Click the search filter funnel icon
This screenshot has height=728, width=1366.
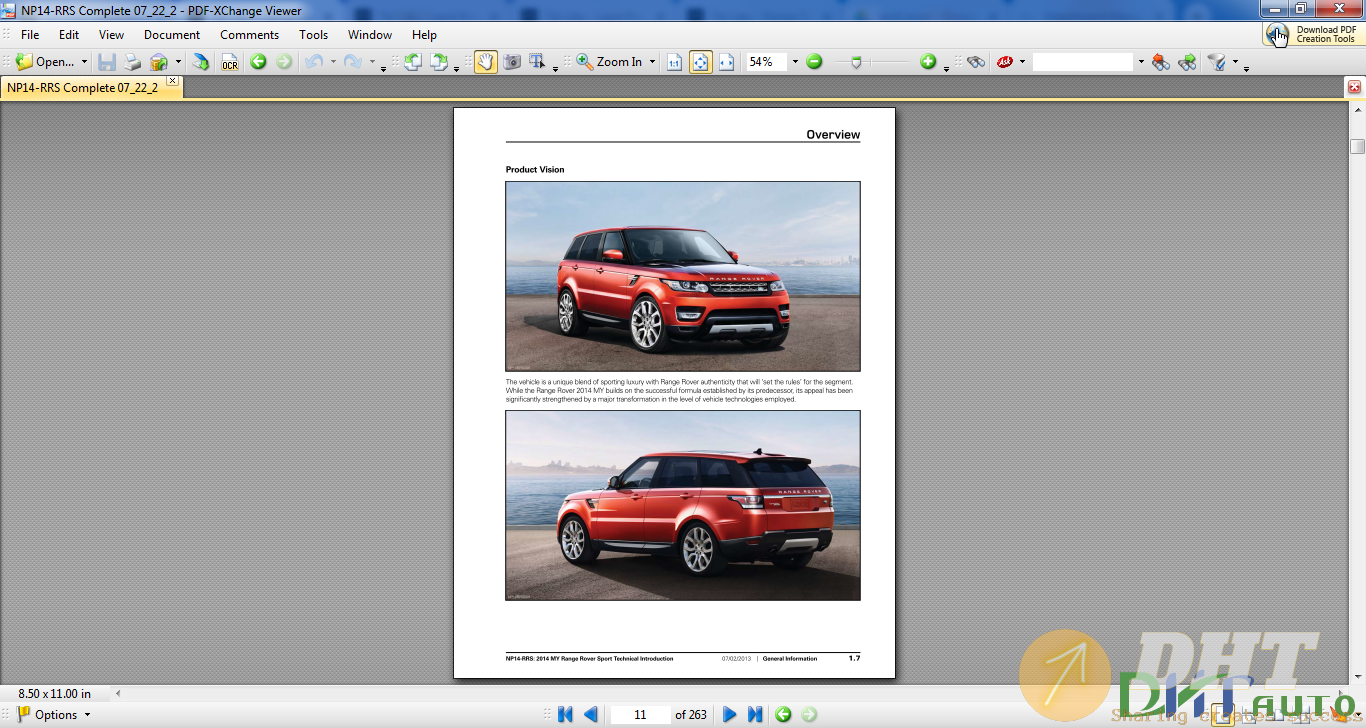click(1217, 62)
